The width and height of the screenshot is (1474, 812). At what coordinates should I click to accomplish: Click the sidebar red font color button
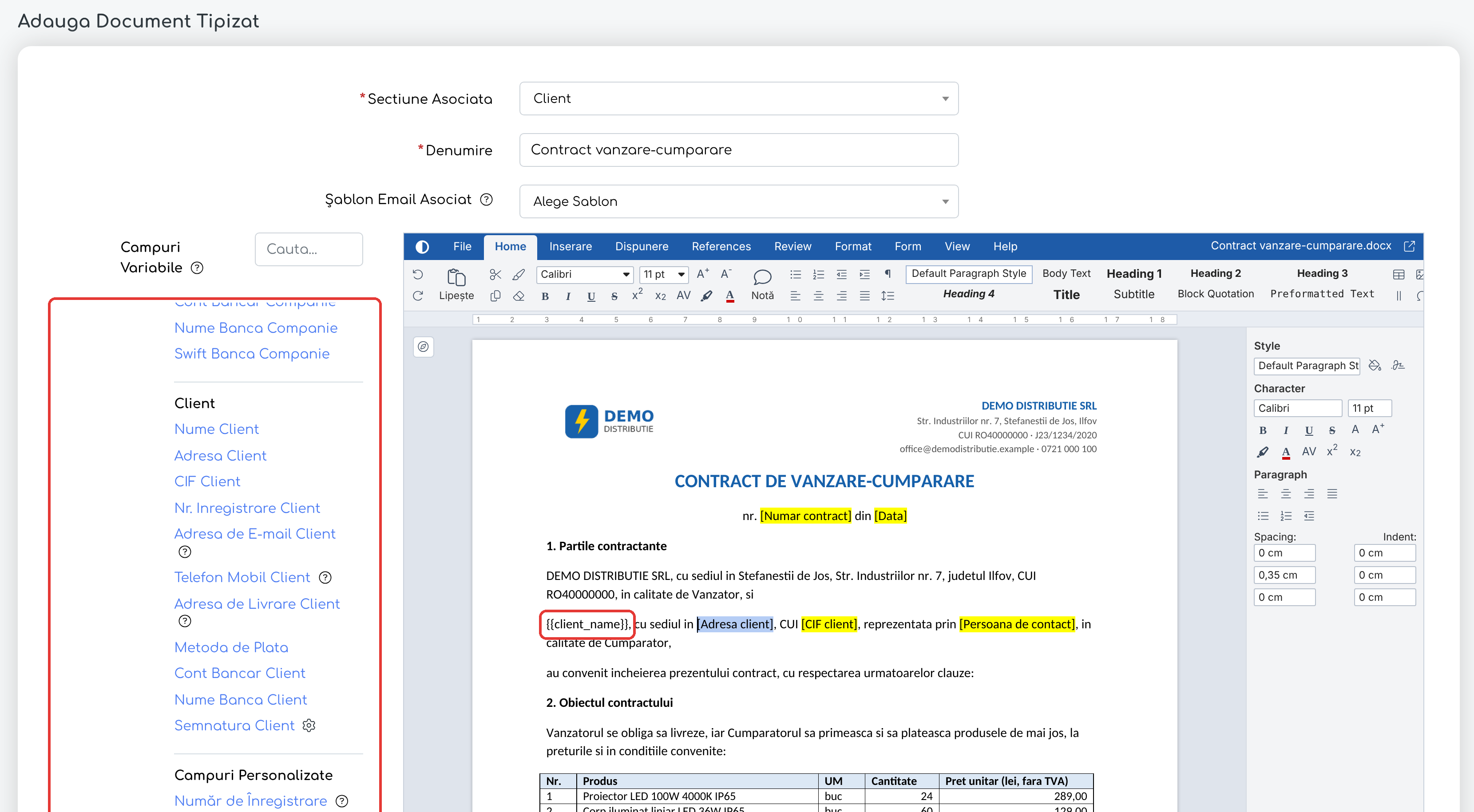tap(1286, 452)
